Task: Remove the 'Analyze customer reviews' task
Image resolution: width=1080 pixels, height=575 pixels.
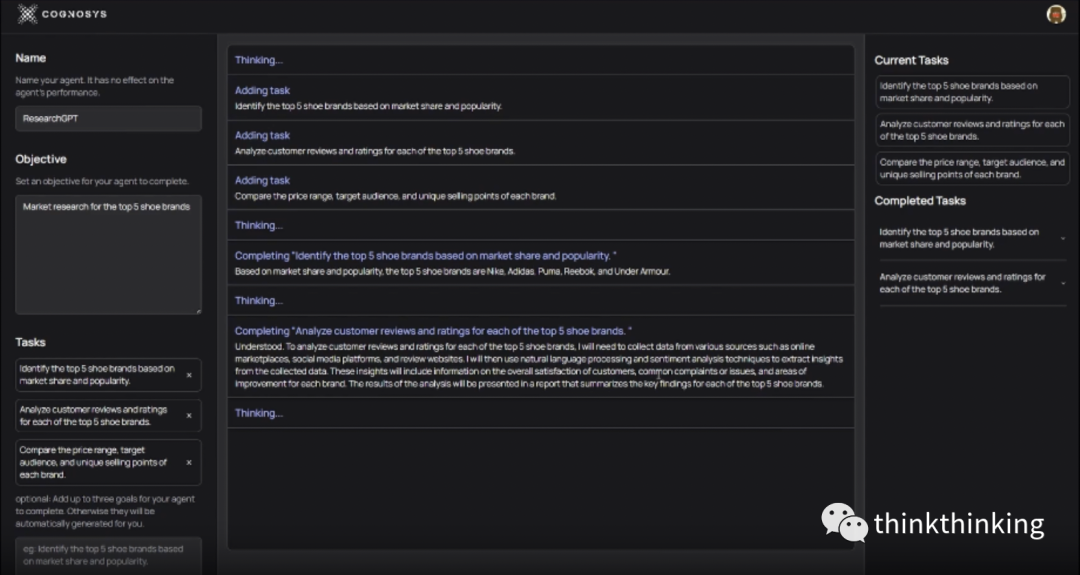Action: 189,416
